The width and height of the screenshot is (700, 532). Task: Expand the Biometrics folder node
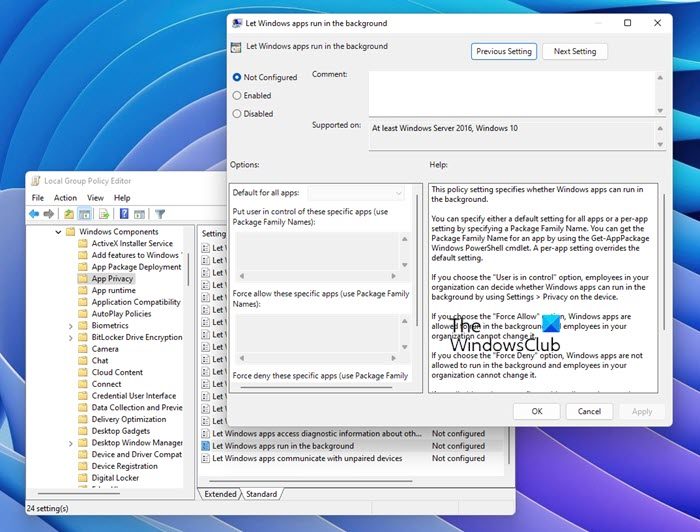[x=70, y=325]
